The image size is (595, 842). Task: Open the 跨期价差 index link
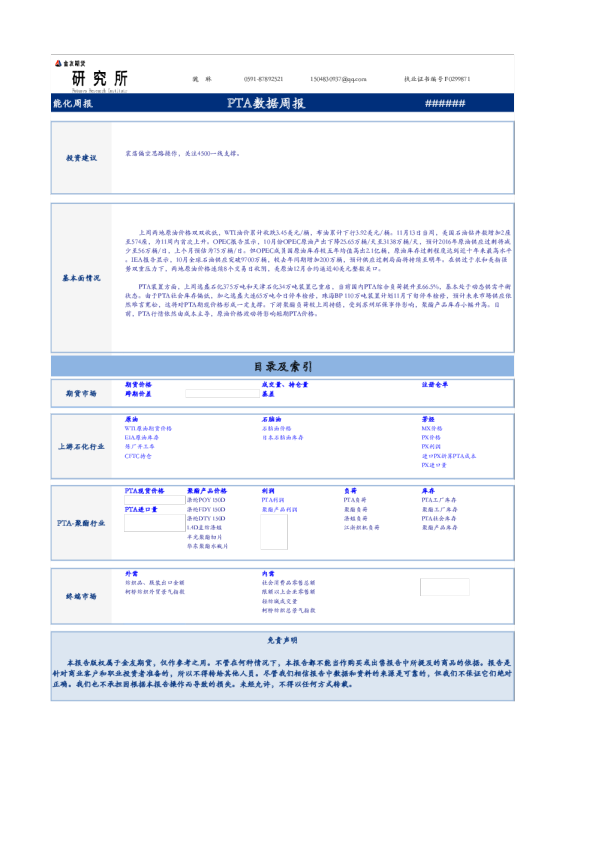click(x=138, y=394)
